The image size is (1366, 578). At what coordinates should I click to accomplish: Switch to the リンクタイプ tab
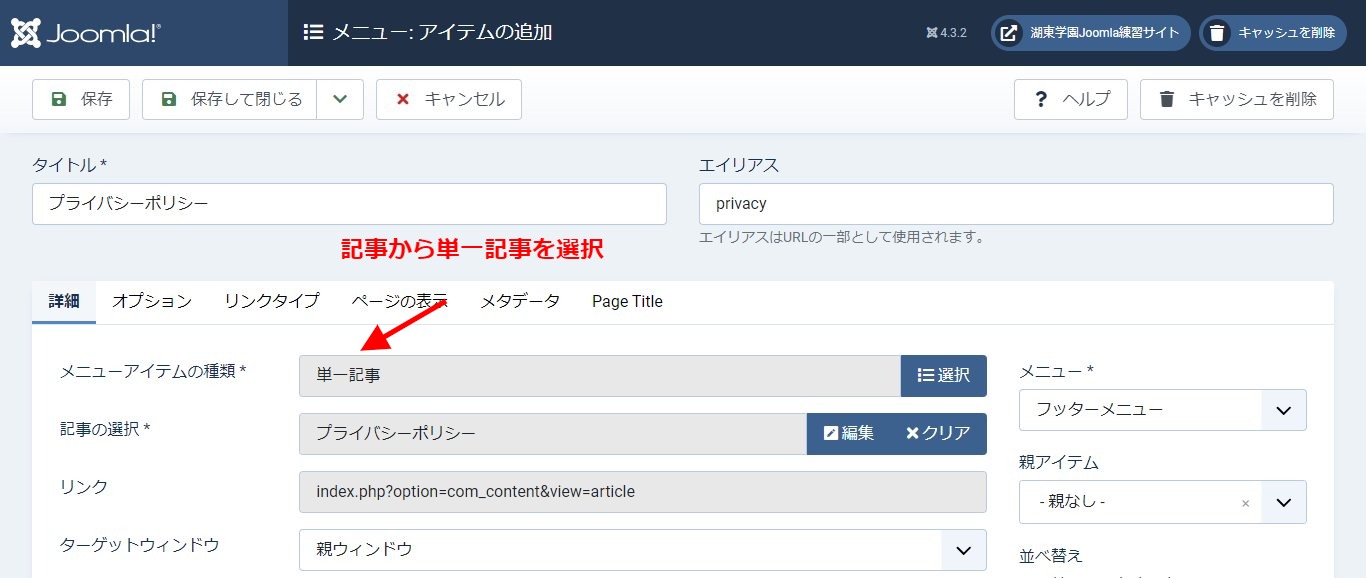pyautogui.click(x=272, y=301)
